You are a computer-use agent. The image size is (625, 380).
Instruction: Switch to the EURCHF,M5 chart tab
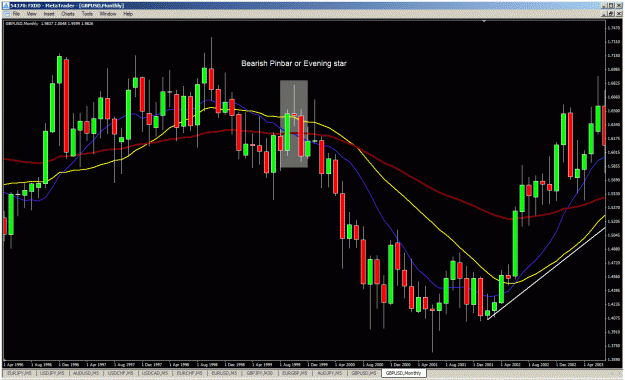tap(190, 373)
